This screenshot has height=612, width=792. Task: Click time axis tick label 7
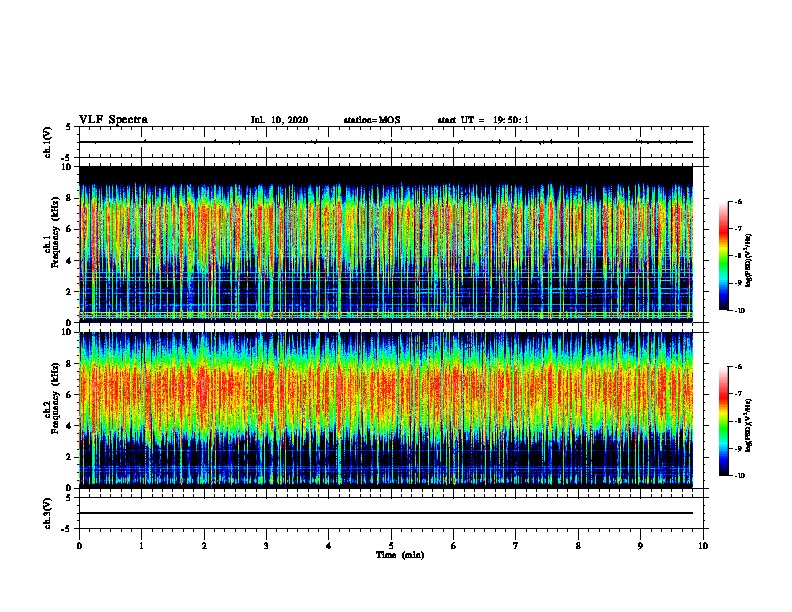[x=516, y=546]
